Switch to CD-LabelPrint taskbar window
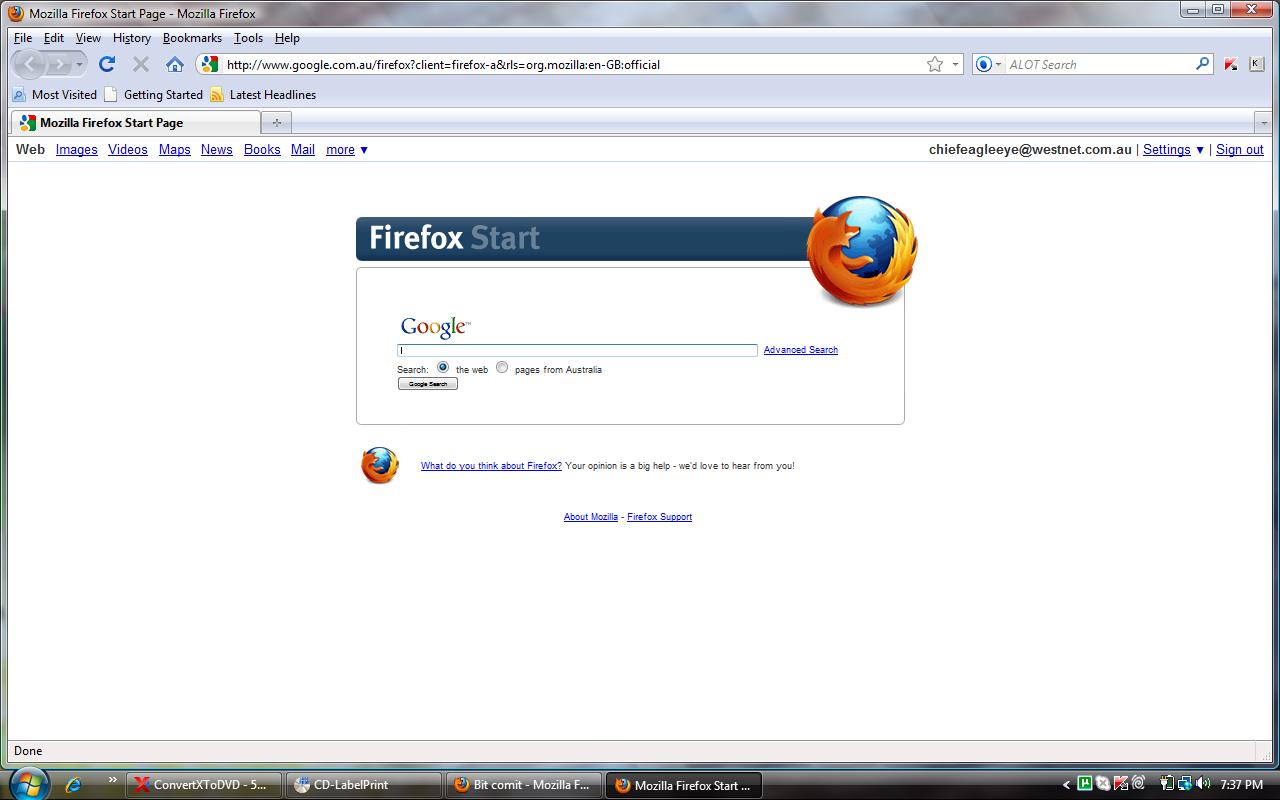Screen dimensions: 1280x800 [x=364, y=785]
